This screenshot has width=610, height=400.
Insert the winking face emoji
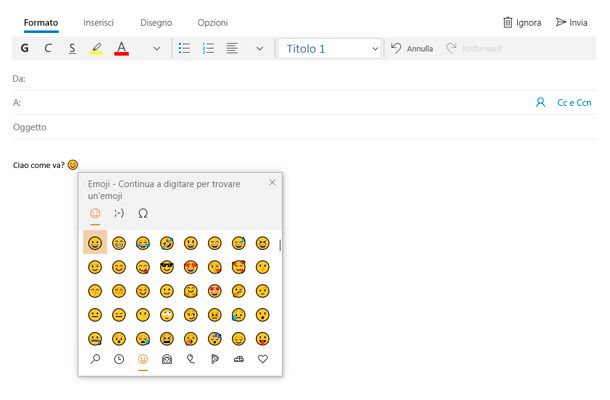point(95,267)
